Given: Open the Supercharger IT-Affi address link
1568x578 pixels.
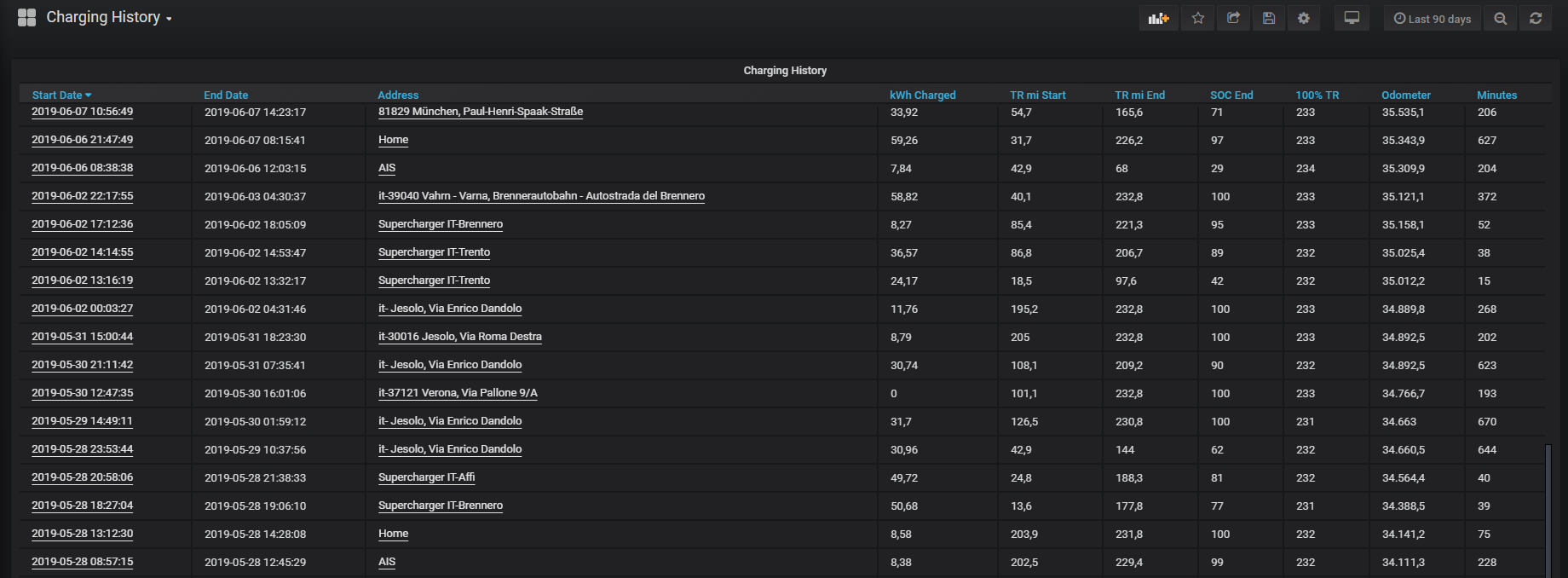Looking at the screenshot, I should point(427,477).
